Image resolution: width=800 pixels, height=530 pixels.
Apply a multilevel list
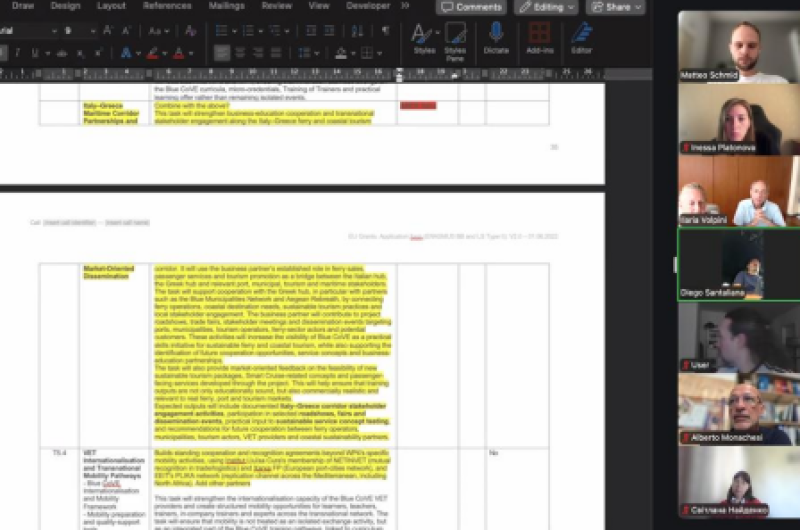point(275,31)
